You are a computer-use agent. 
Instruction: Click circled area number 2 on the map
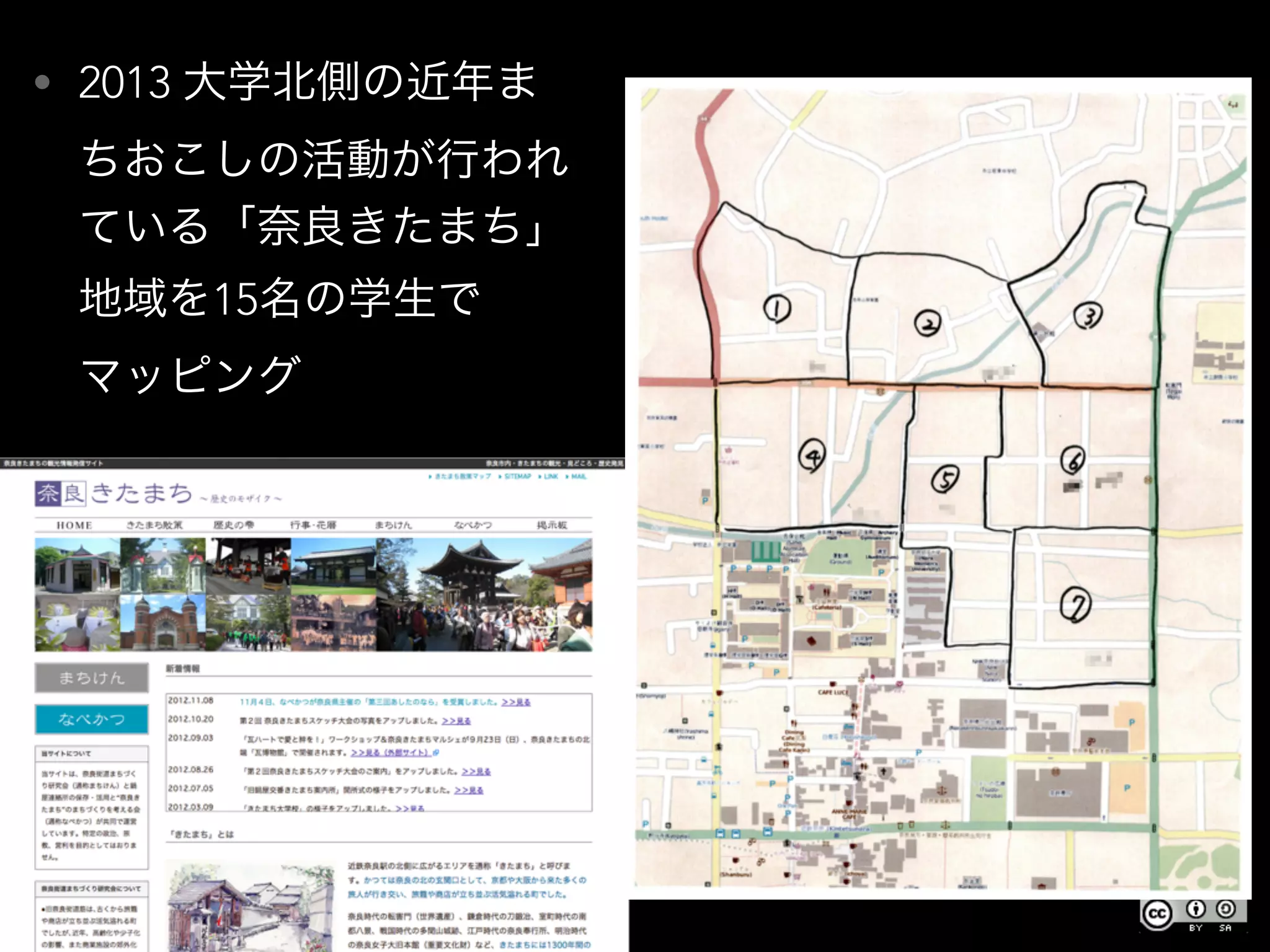coord(928,323)
